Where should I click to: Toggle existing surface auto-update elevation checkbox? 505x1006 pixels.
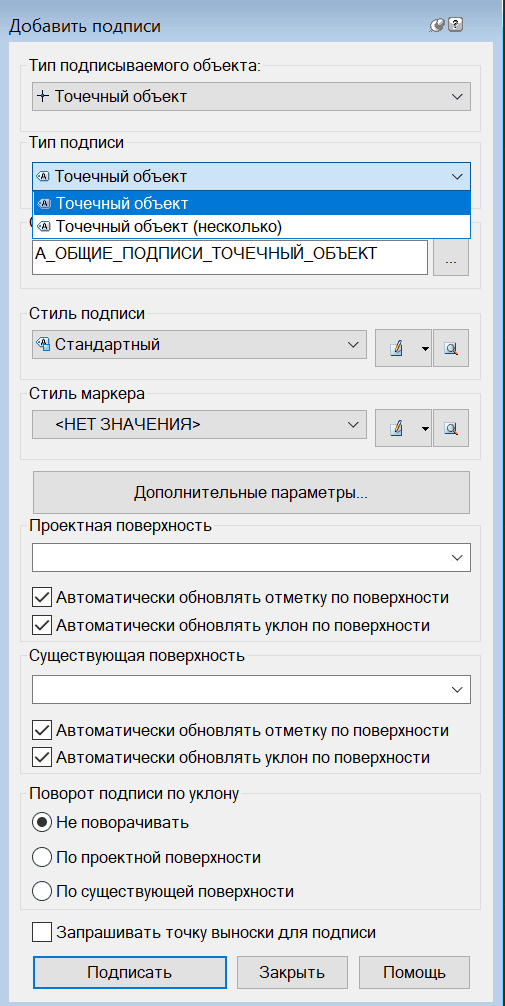[x=42, y=730]
